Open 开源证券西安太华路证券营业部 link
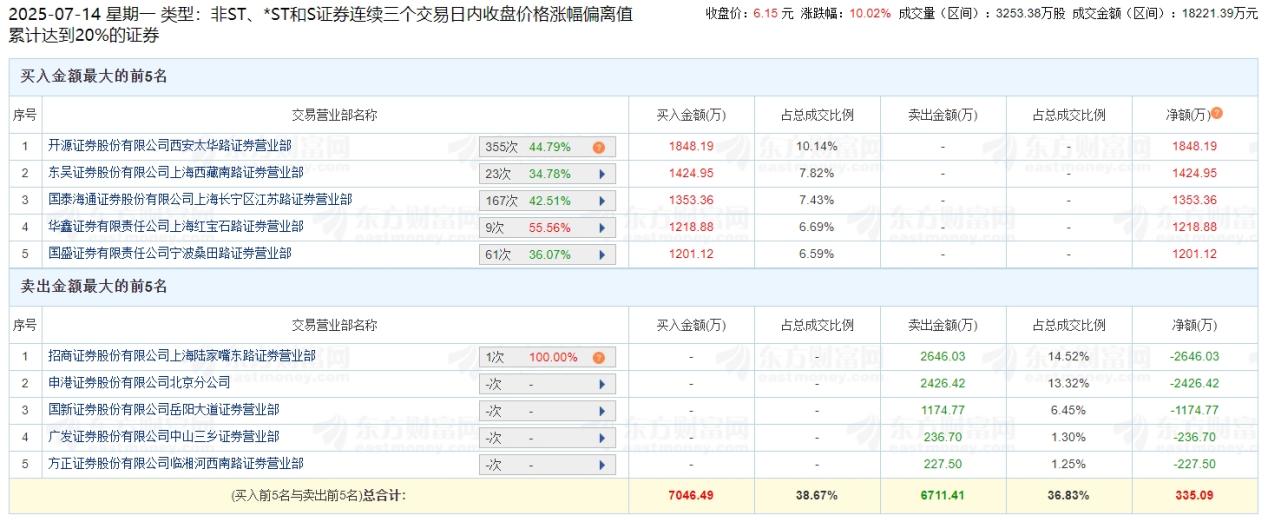Viewport: 1268px width, 522px height. click(x=169, y=146)
